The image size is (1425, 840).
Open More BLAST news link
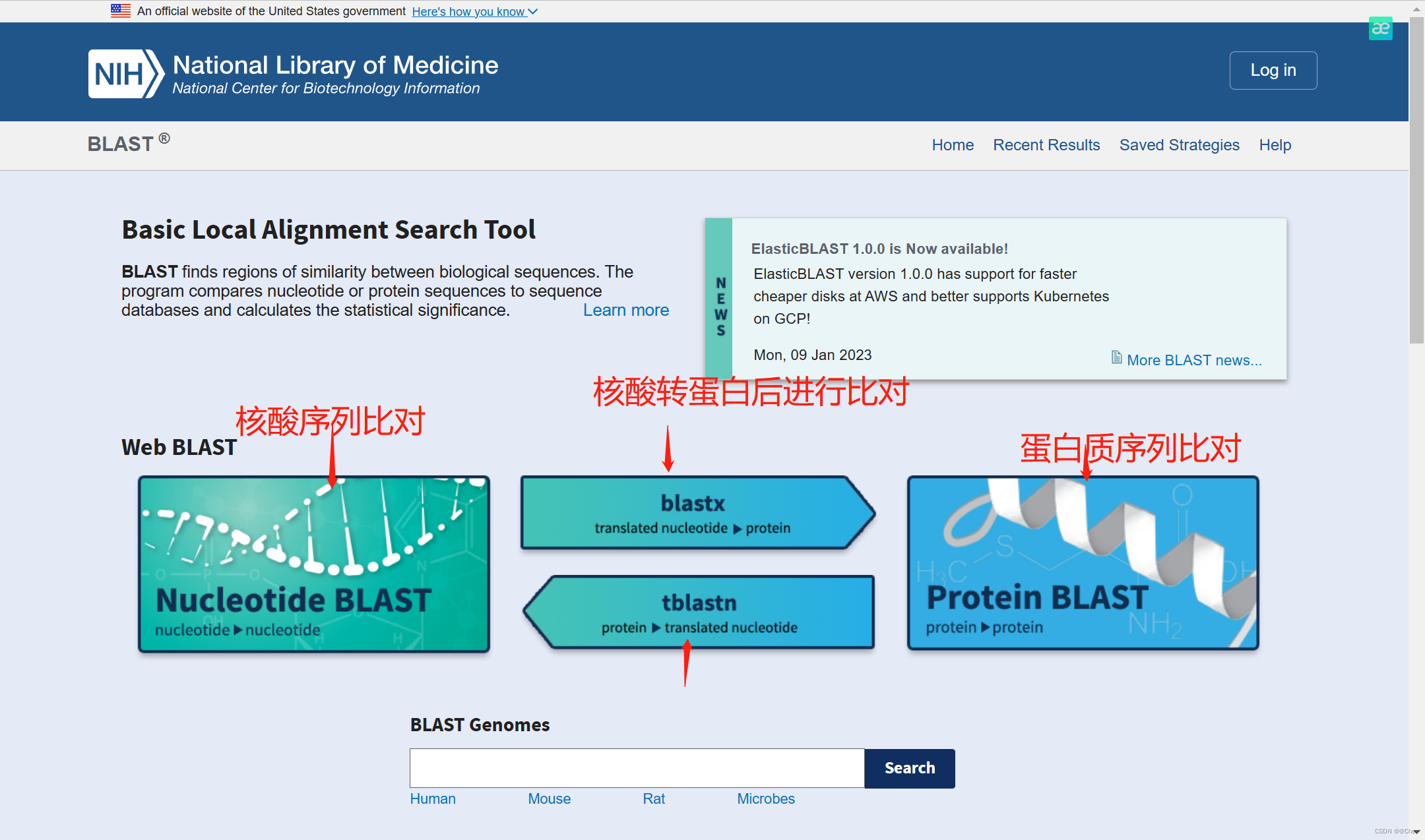[x=1193, y=360]
